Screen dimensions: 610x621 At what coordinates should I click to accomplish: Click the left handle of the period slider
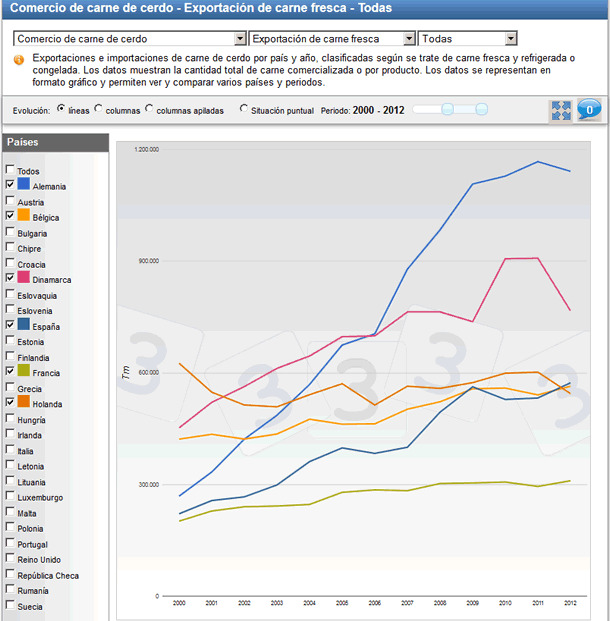point(447,109)
